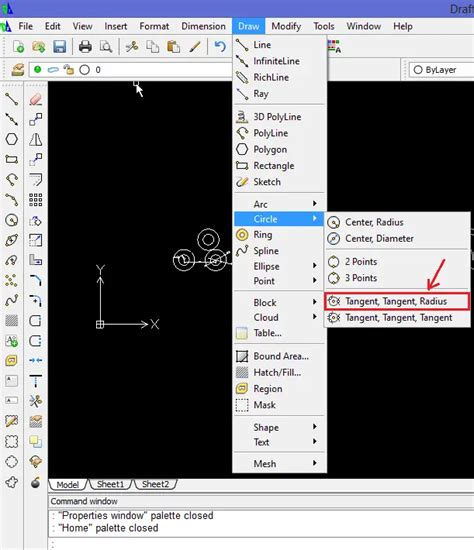Expand the Mesh submenu
Viewport: 474px width, 550px height.
[x=279, y=464]
